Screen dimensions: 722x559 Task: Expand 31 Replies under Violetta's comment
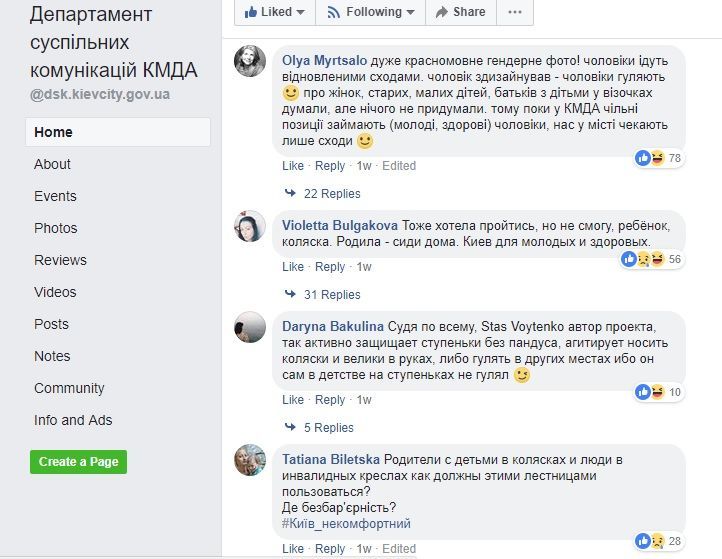332,294
